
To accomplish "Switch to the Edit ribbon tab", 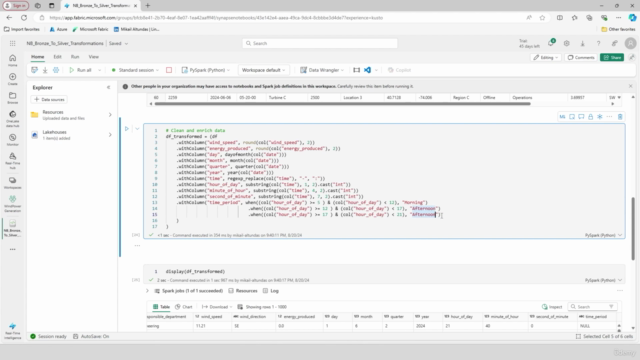I will point(57,57).
